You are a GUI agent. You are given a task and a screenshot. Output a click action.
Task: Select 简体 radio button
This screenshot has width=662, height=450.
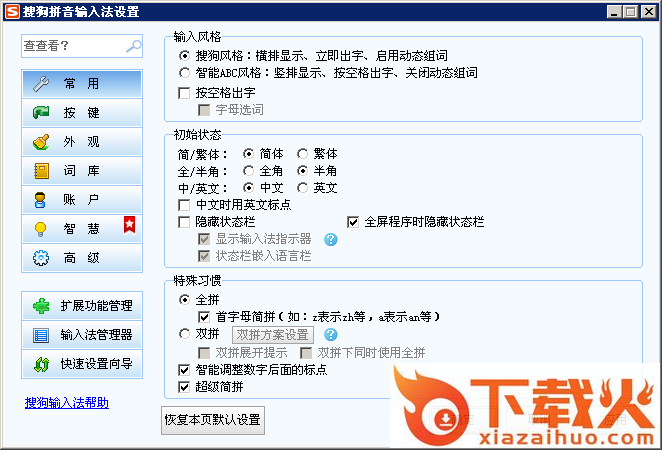tap(248, 154)
